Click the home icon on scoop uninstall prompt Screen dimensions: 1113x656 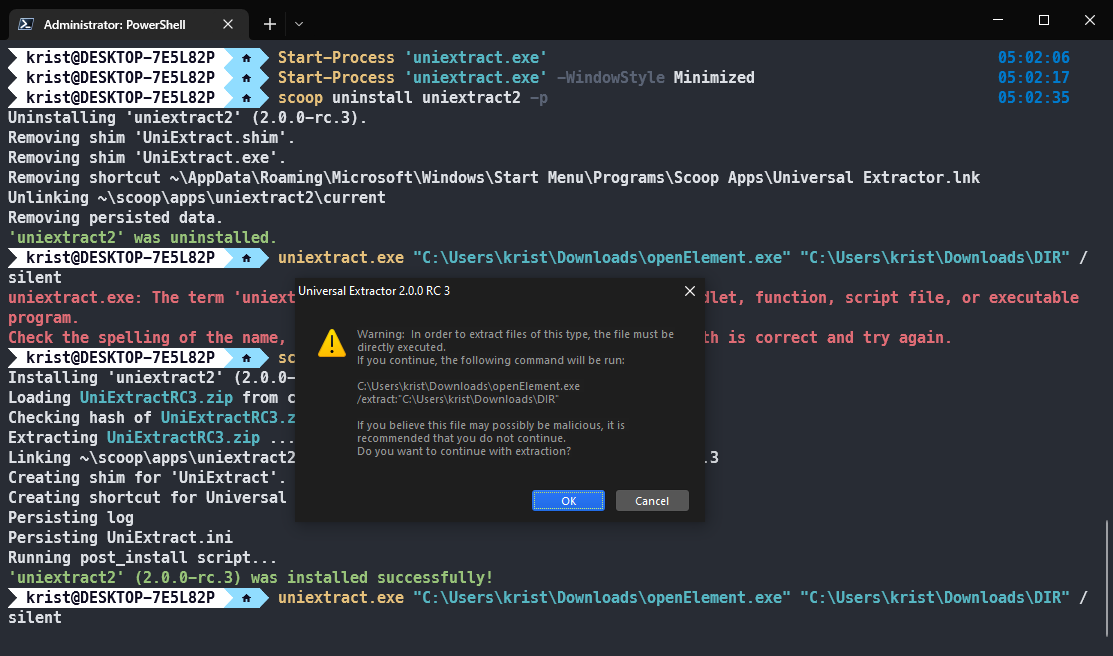click(x=246, y=98)
